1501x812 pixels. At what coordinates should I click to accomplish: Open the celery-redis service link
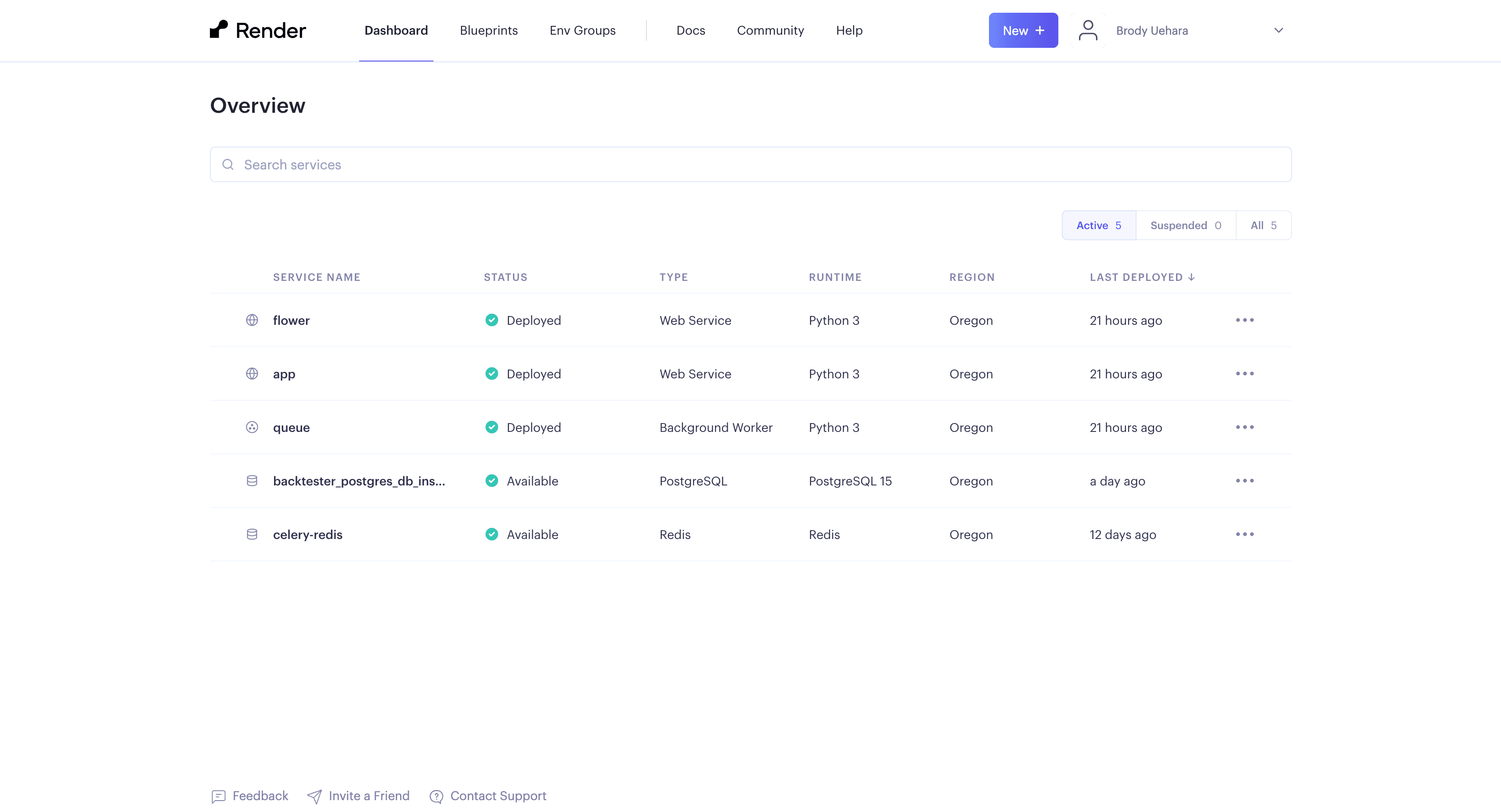(x=308, y=535)
